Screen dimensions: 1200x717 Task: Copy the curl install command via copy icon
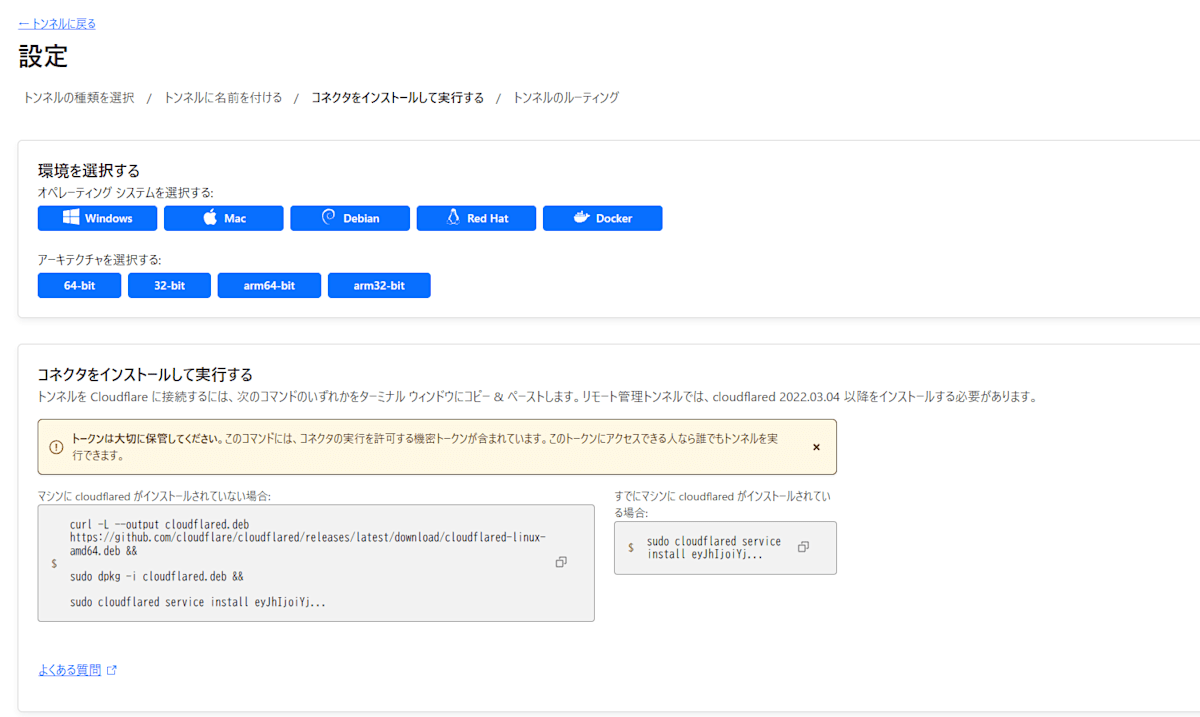[561, 563]
